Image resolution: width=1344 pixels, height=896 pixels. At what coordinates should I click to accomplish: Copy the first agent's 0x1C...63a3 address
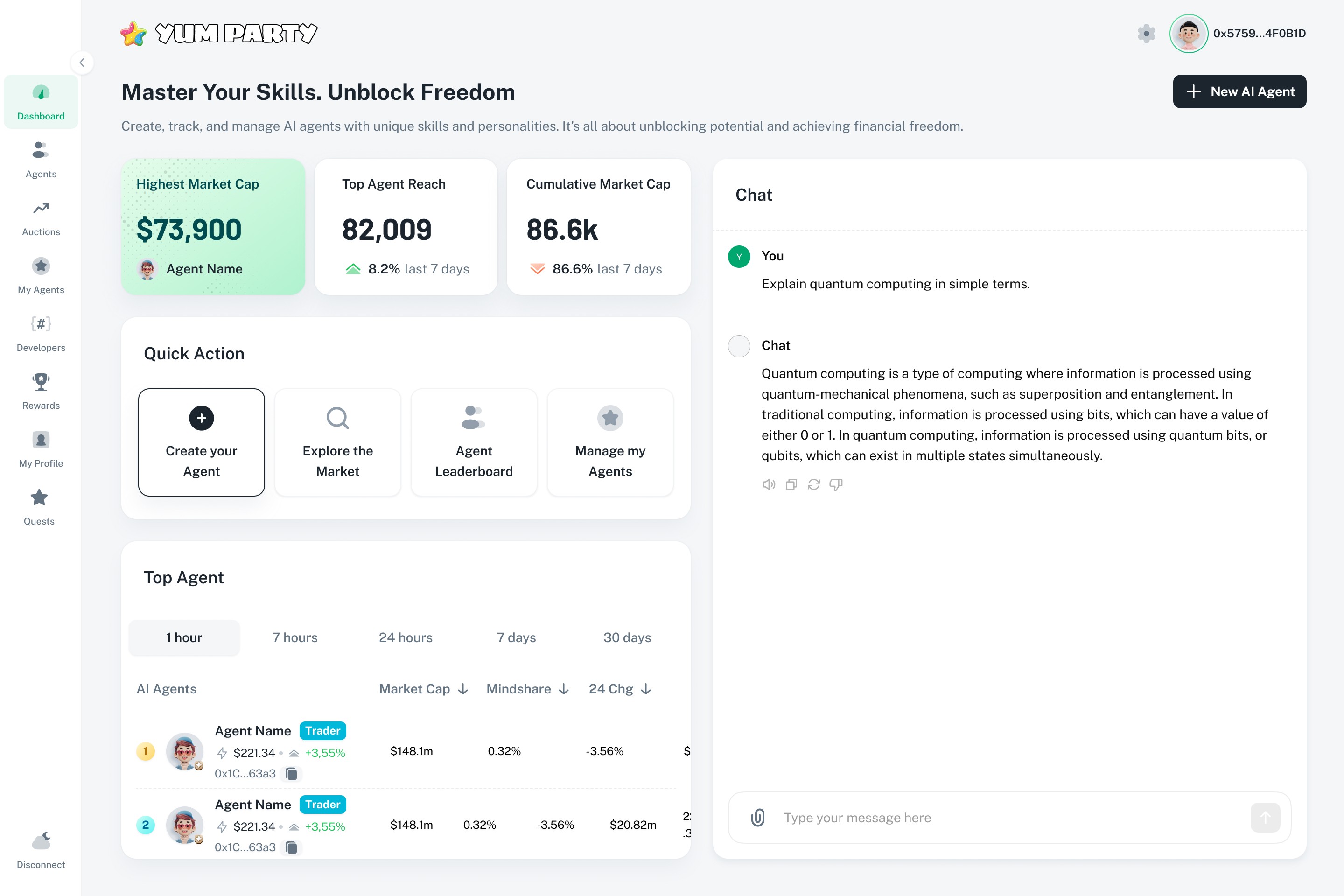point(291,774)
